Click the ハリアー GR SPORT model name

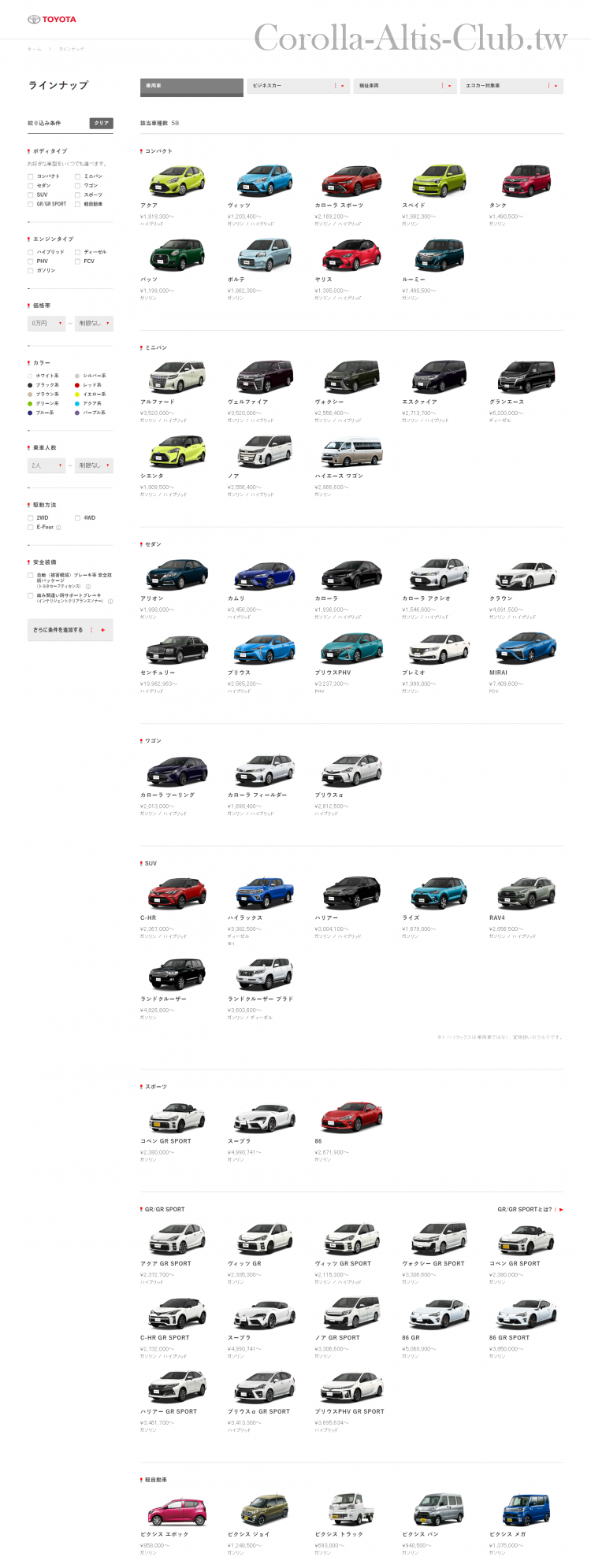(x=169, y=1411)
